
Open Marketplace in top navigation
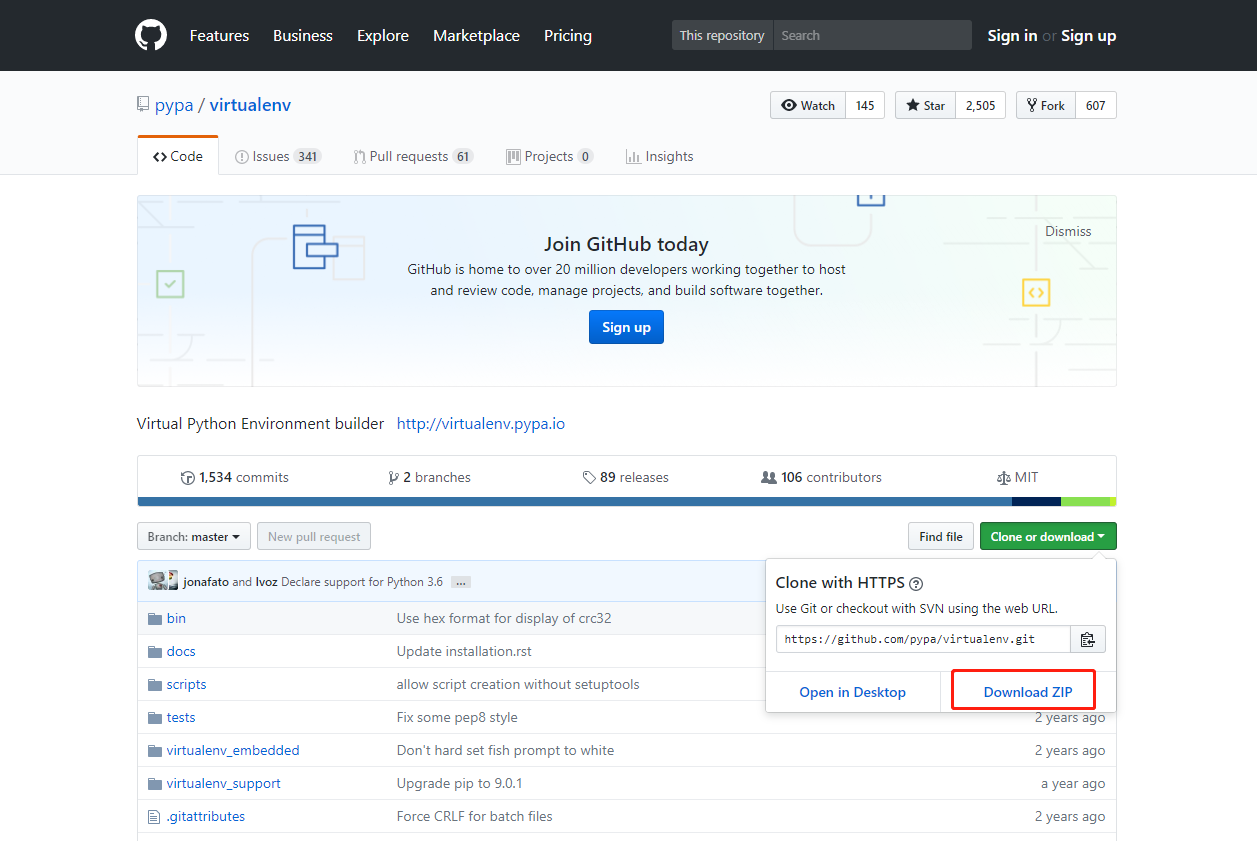pos(476,36)
